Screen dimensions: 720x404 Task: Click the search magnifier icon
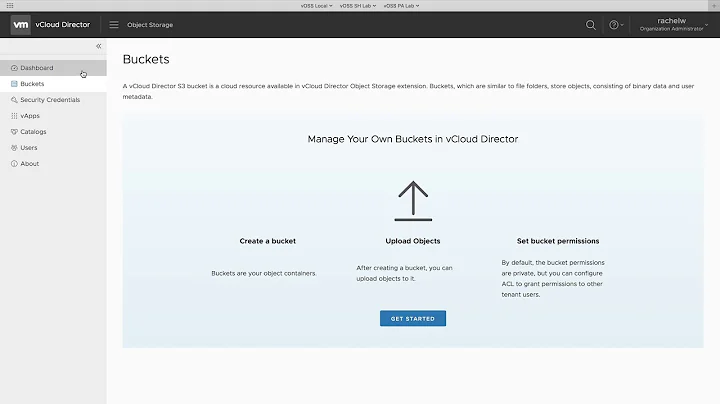[591, 25]
